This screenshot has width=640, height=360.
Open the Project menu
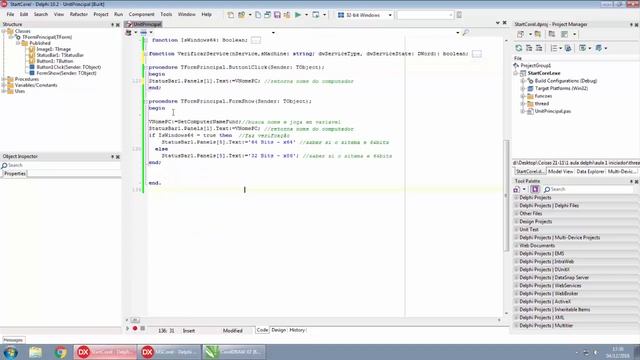click(x=101, y=14)
